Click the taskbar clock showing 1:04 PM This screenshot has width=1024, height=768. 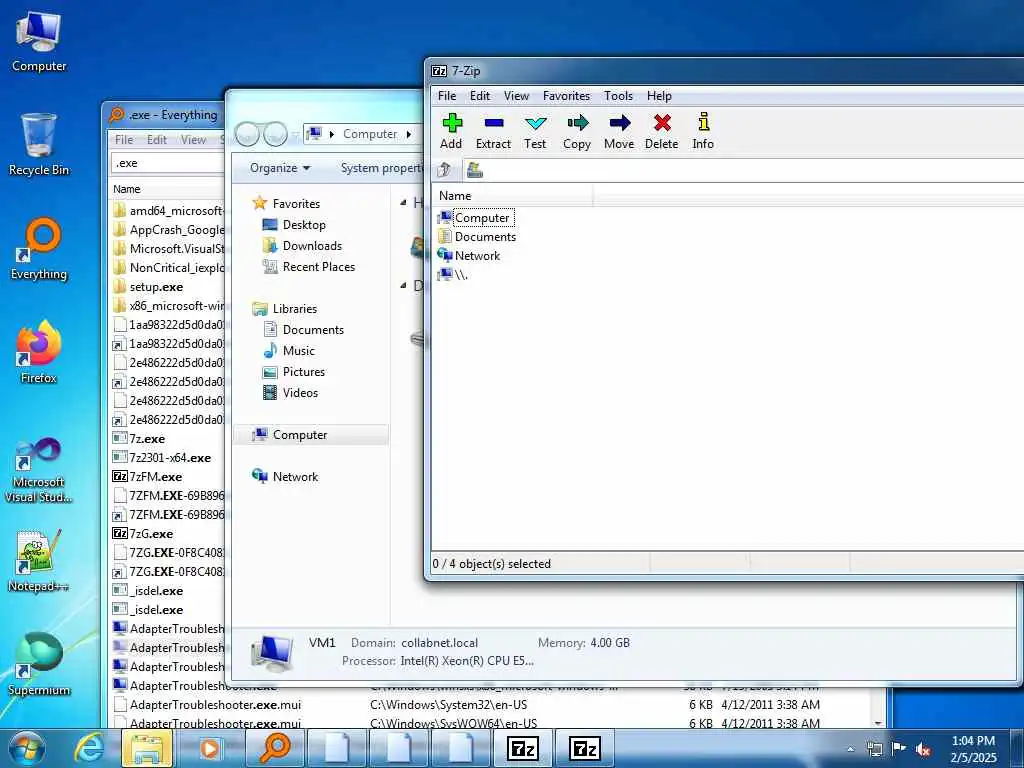pos(973,749)
